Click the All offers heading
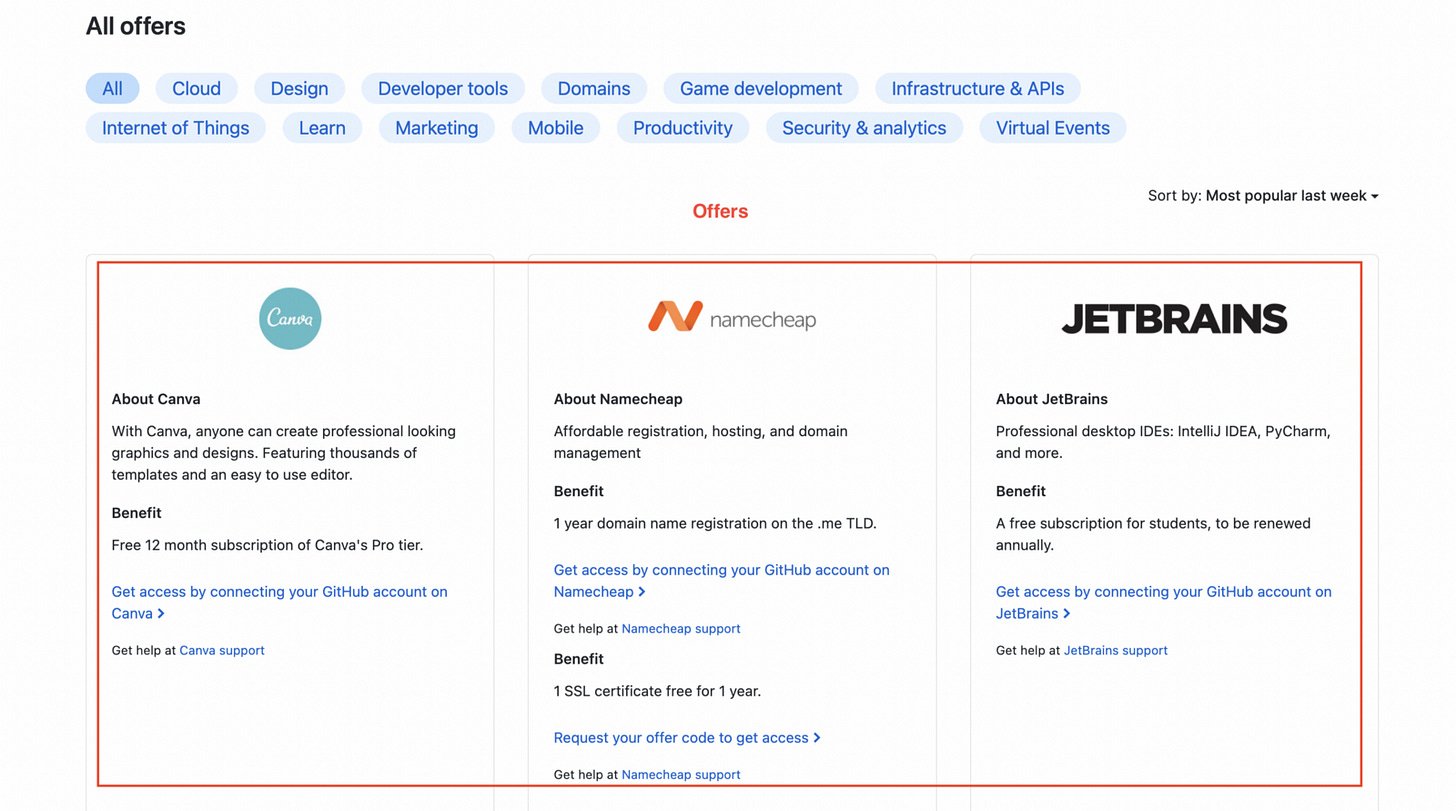This screenshot has height=811, width=1456. tap(136, 26)
